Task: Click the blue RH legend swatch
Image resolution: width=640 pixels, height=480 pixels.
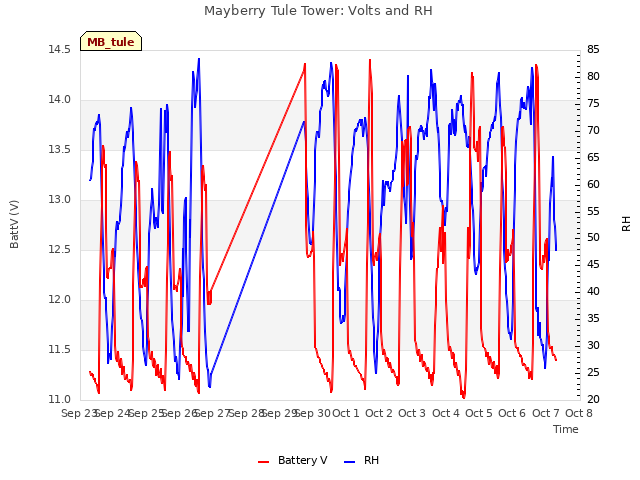Action: point(350,462)
